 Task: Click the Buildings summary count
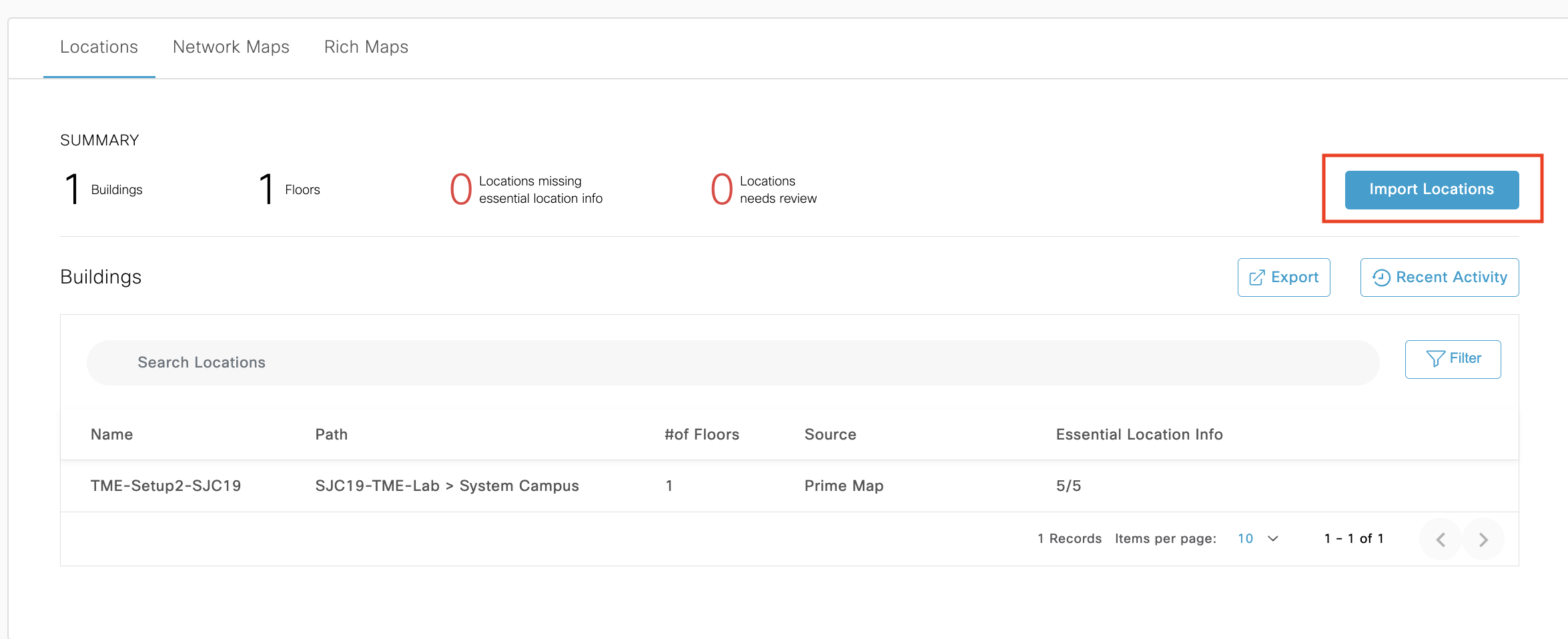[x=73, y=189]
